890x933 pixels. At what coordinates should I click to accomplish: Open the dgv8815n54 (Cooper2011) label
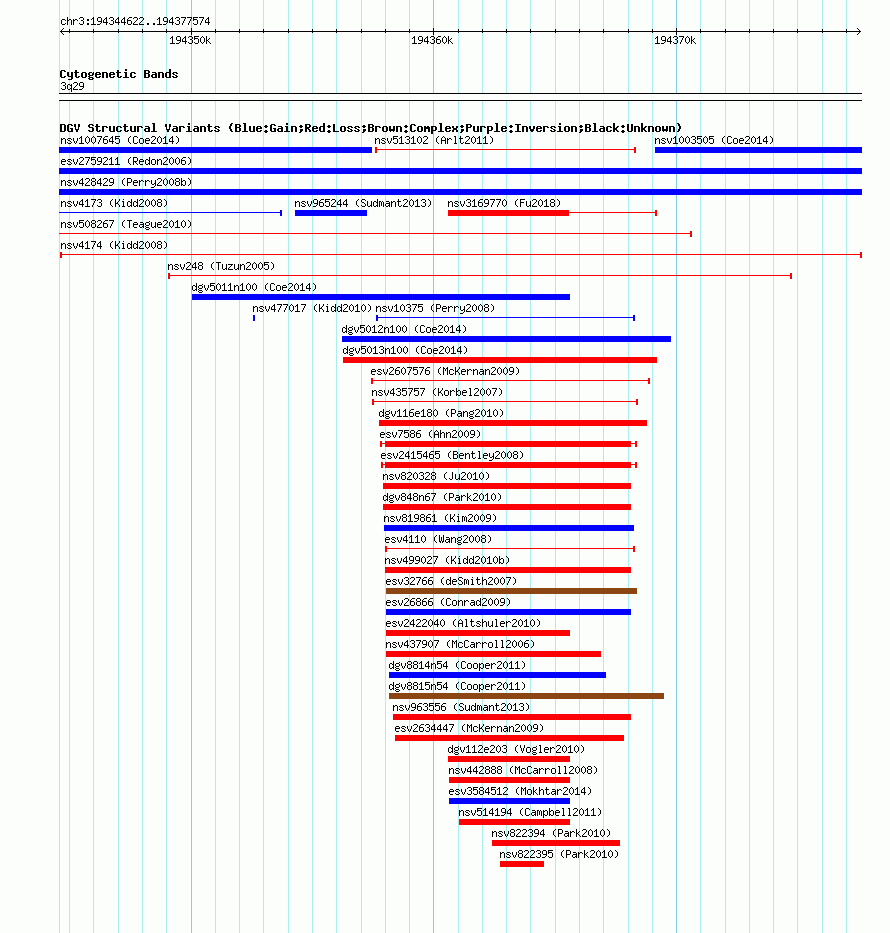[x=457, y=687]
